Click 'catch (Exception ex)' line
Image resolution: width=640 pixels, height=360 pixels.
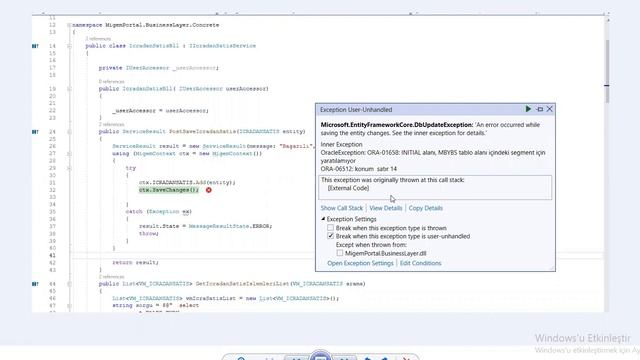[x=158, y=211]
